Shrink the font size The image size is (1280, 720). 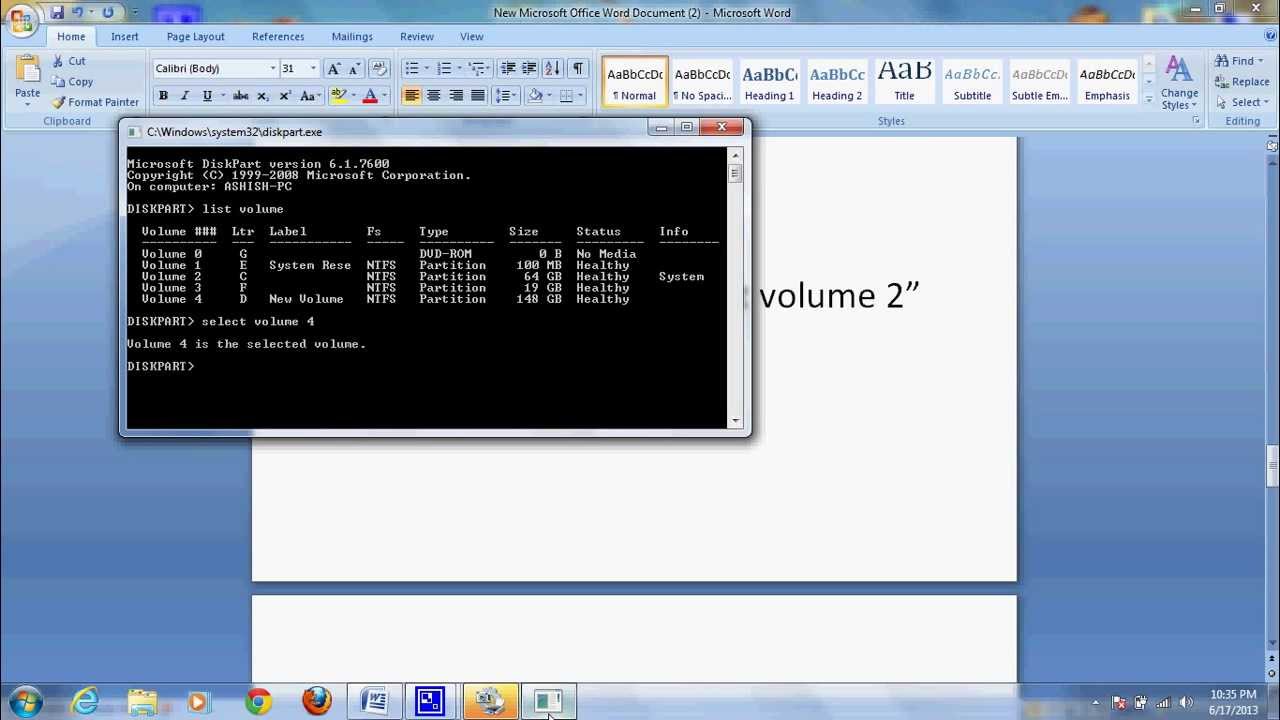click(353, 68)
